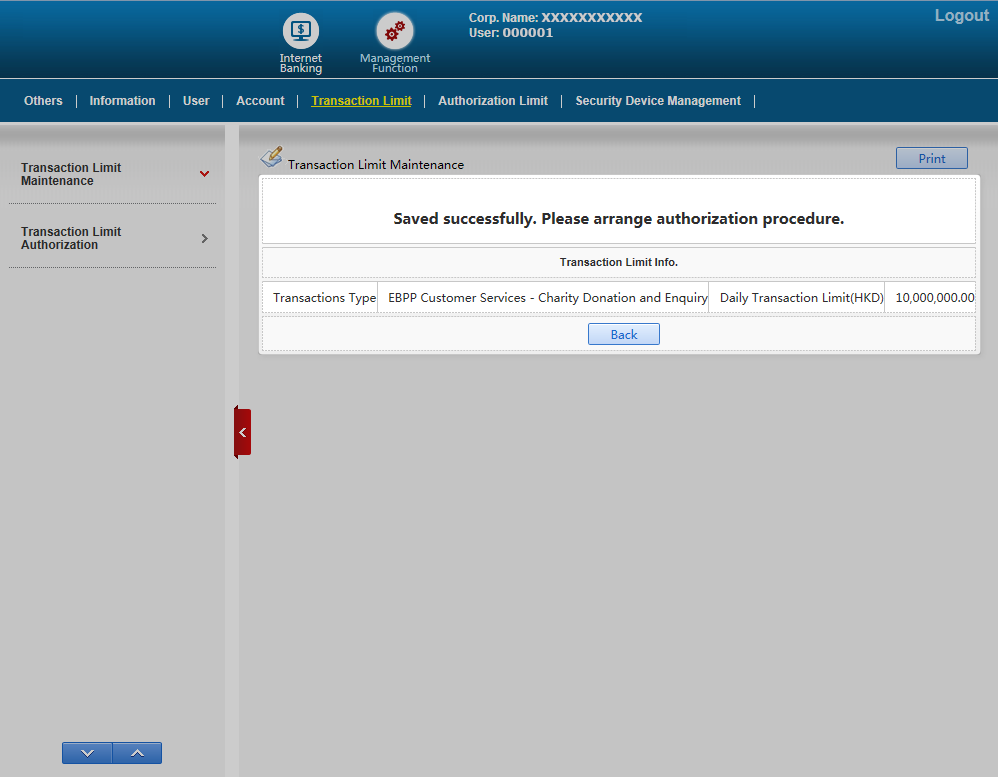998x777 pixels.
Task: Select the Account menu item
Action: pos(260,101)
